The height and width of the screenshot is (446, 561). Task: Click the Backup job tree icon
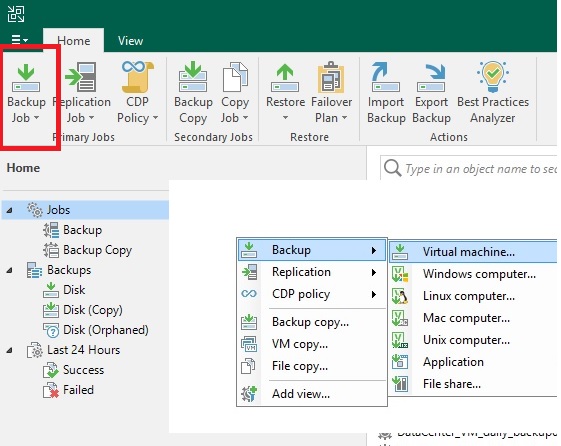coord(51,230)
